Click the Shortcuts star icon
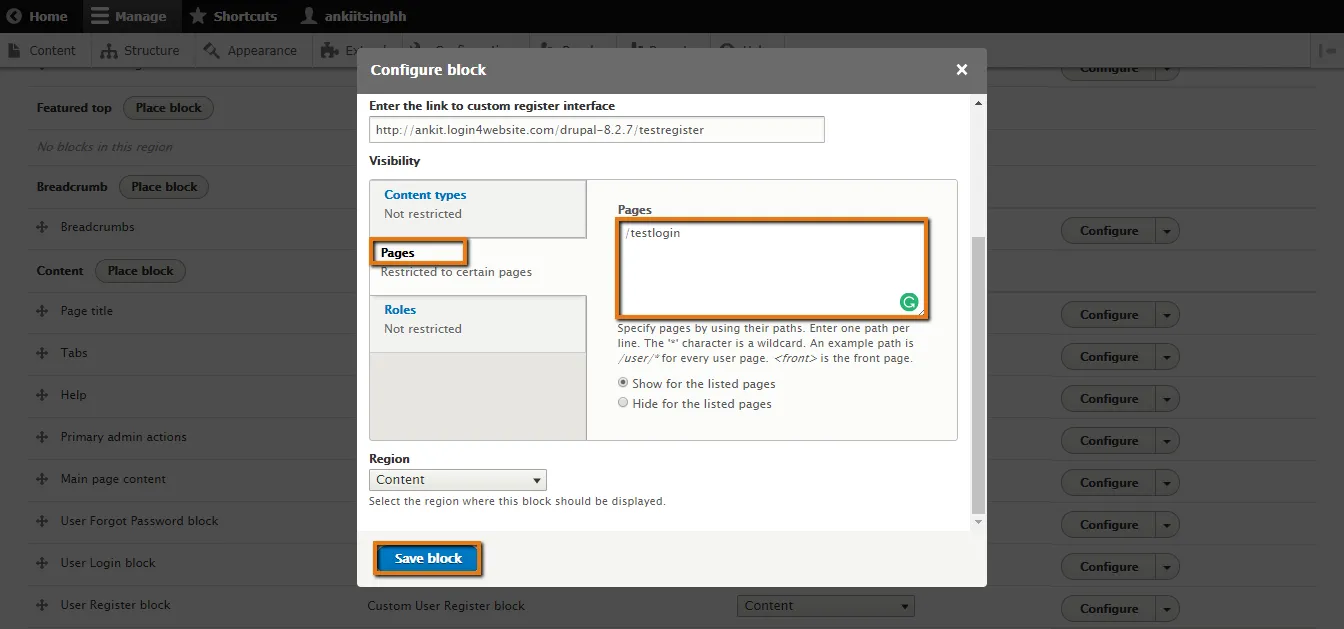This screenshot has width=1344, height=629. coord(198,16)
